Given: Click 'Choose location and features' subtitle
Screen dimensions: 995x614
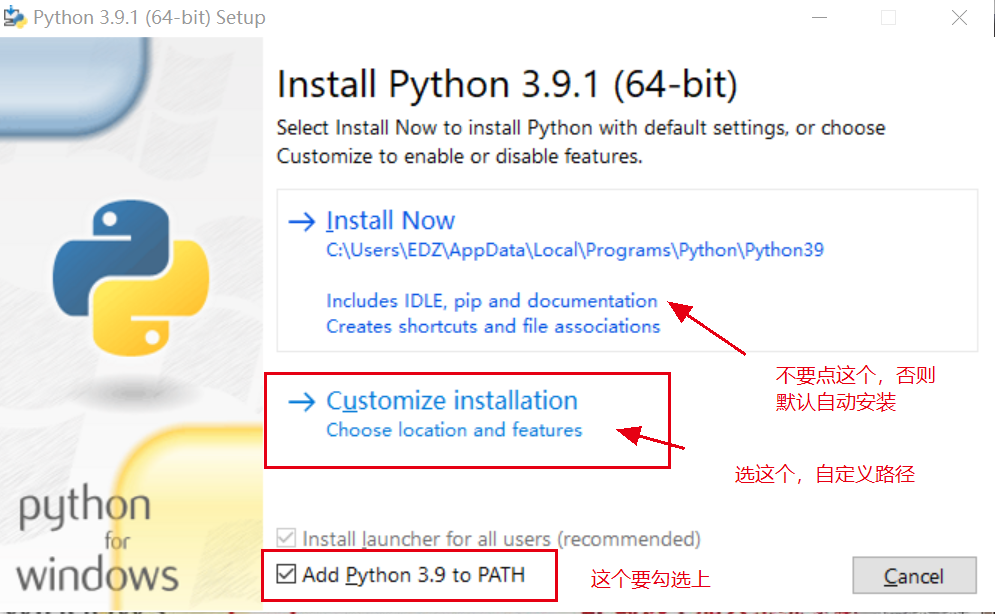Looking at the screenshot, I should (x=453, y=429).
